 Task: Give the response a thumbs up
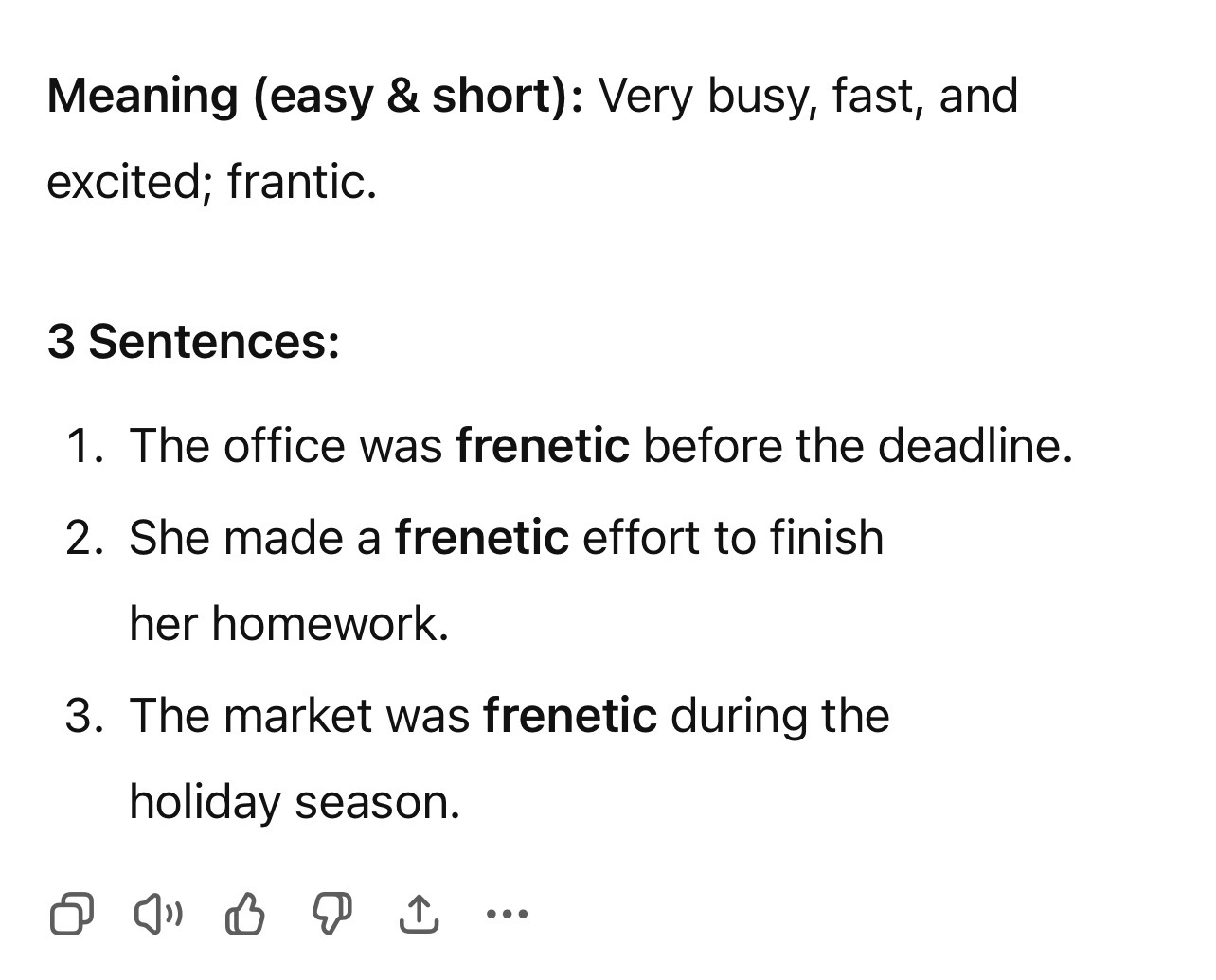click(x=245, y=914)
